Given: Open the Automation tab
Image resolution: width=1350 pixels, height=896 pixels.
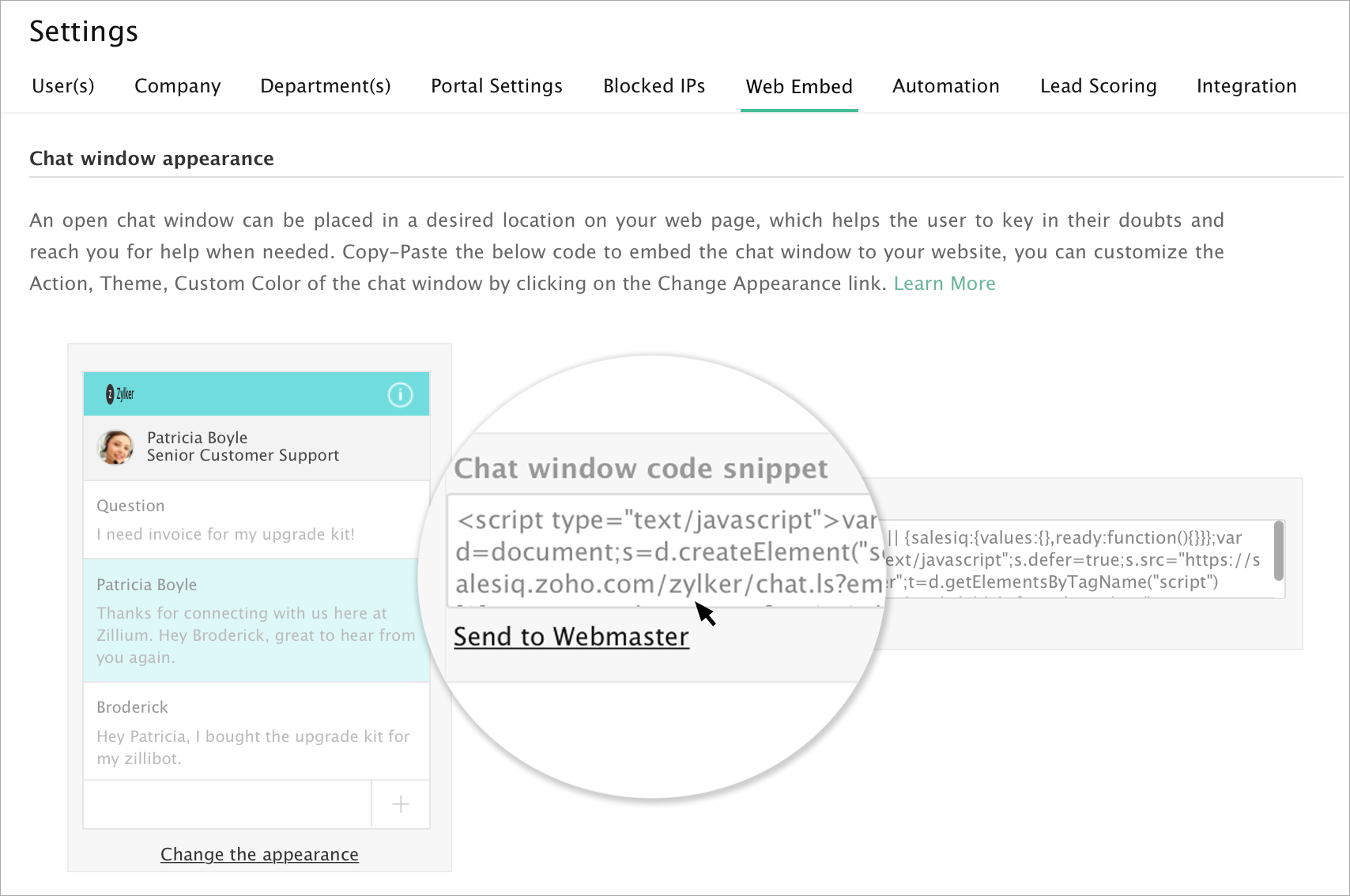Looking at the screenshot, I should (945, 86).
